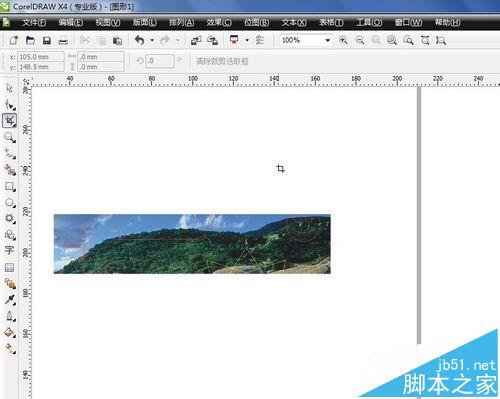
Task: Open the 版面(L) menu
Action: 145,23
